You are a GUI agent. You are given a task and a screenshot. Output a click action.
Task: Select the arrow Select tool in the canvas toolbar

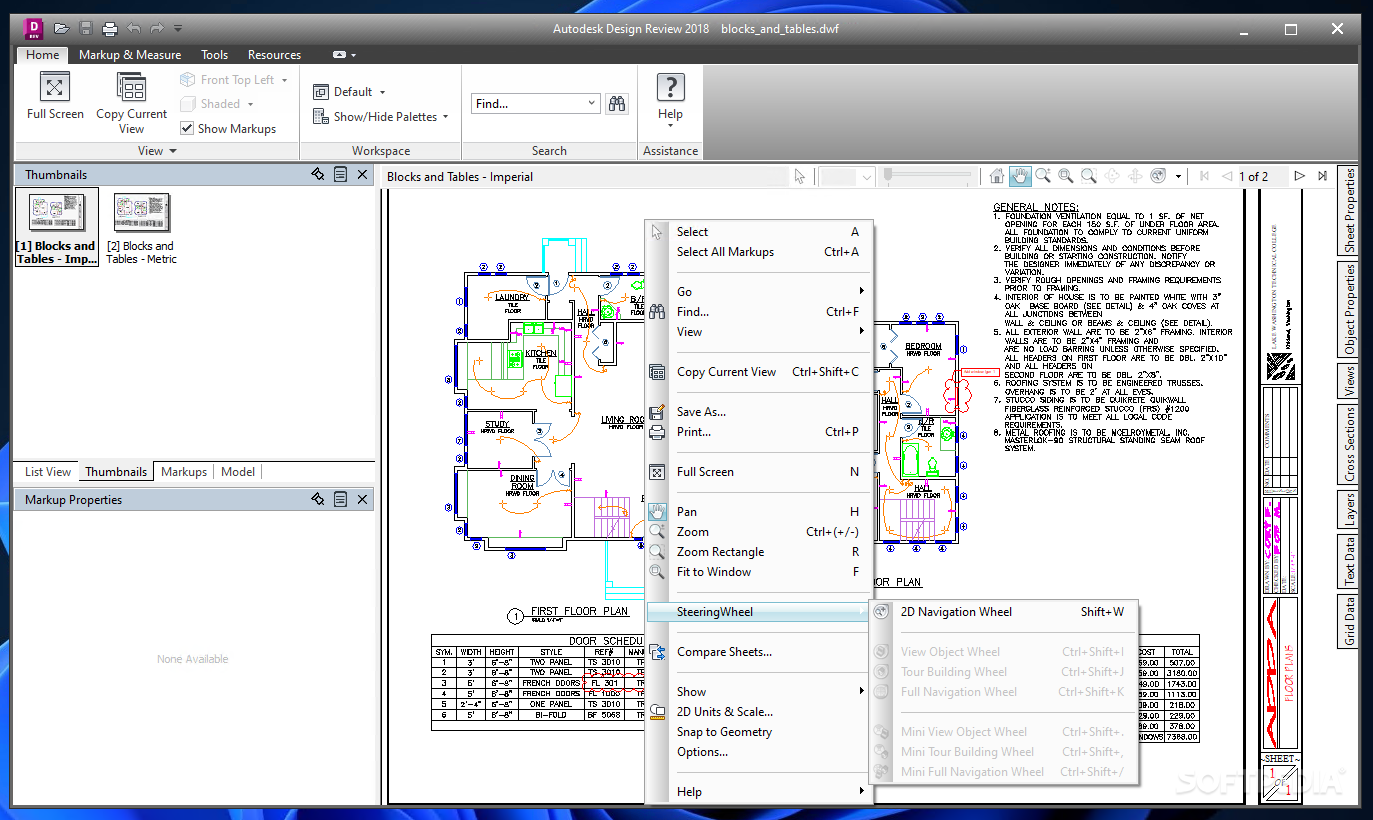tap(799, 176)
